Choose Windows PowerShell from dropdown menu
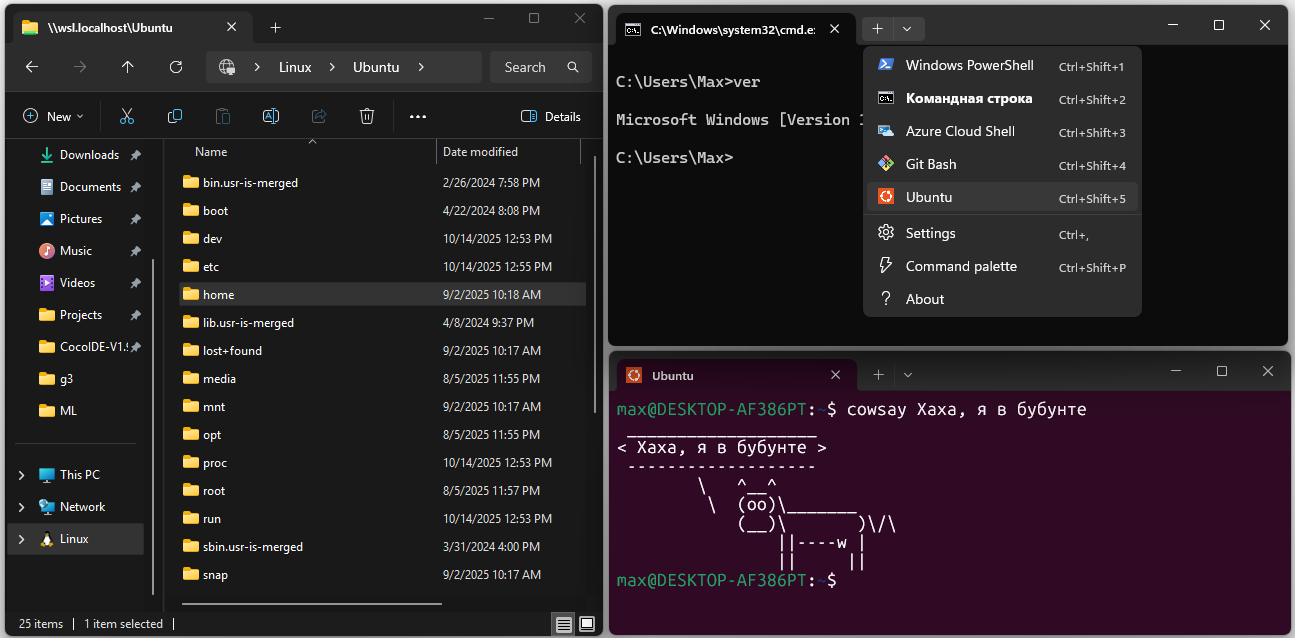The width and height of the screenshot is (1295, 638). point(969,66)
